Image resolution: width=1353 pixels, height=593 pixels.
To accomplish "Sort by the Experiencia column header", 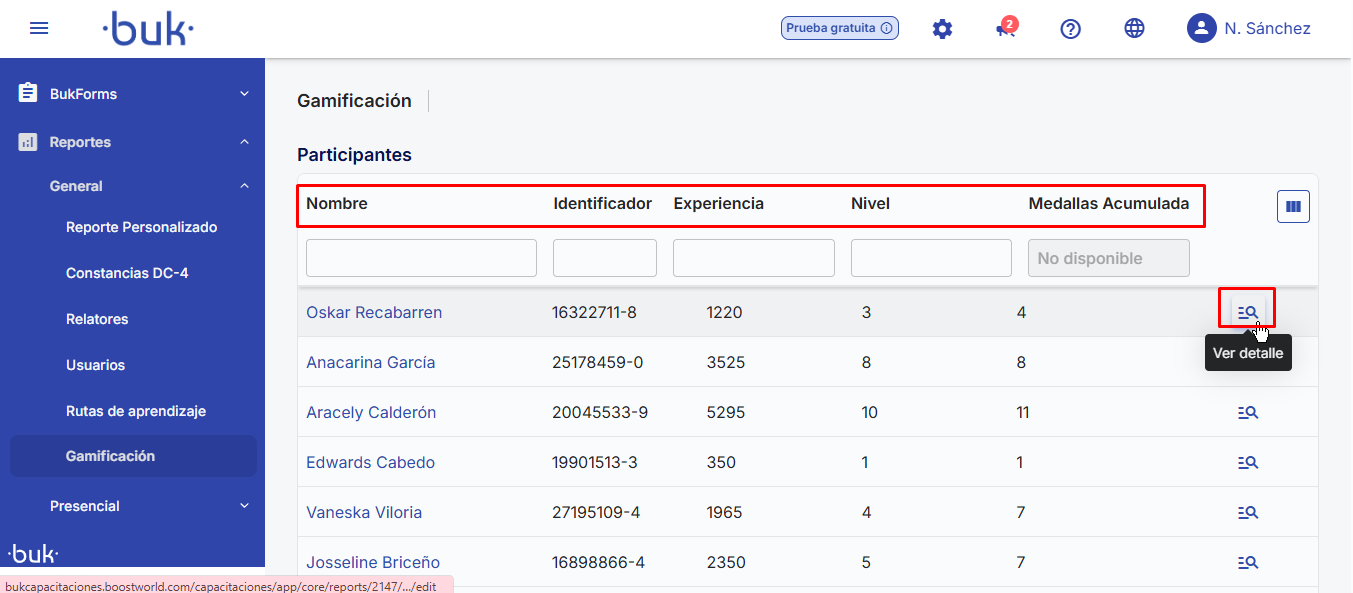I will click(718, 204).
